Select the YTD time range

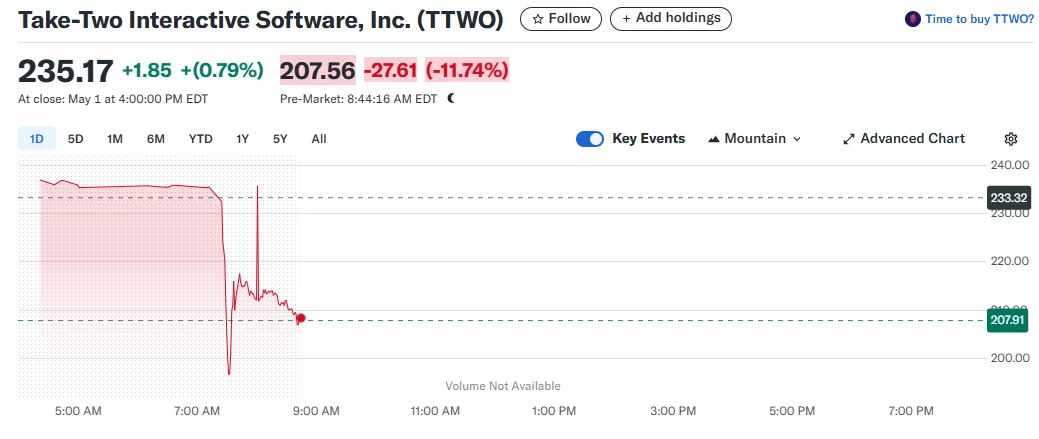coord(200,139)
